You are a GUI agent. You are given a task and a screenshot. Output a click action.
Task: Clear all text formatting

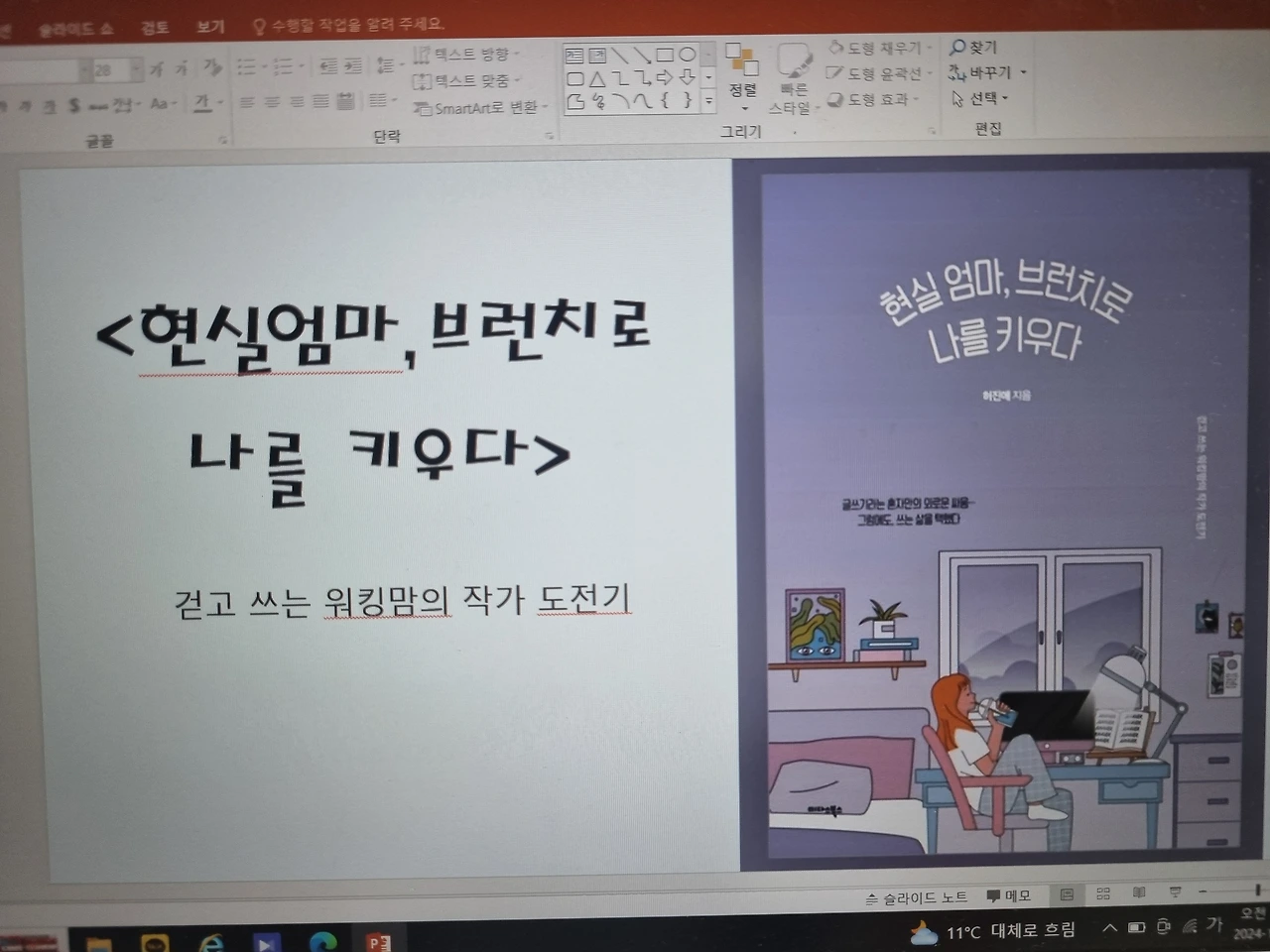(x=212, y=67)
